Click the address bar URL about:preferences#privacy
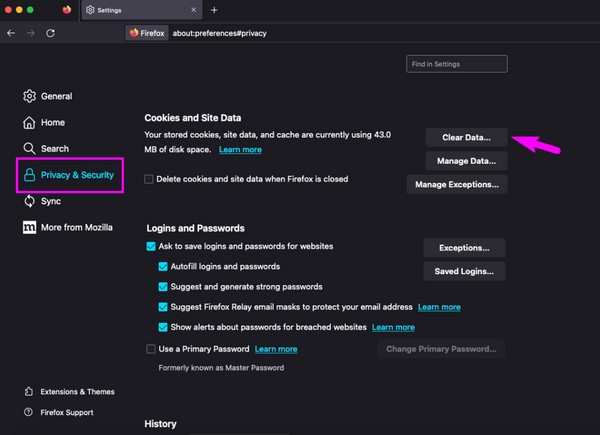This screenshot has width=600, height=435. click(x=220, y=33)
